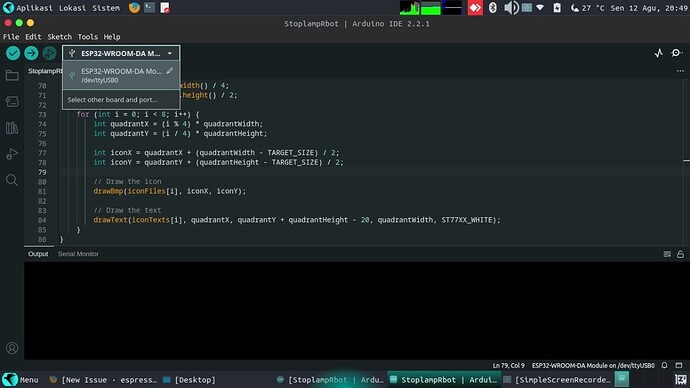This screenshot has height=388, width=690.
Task: Switch to the Output tab
Action: pyautogui.click(x=38, y=254)
